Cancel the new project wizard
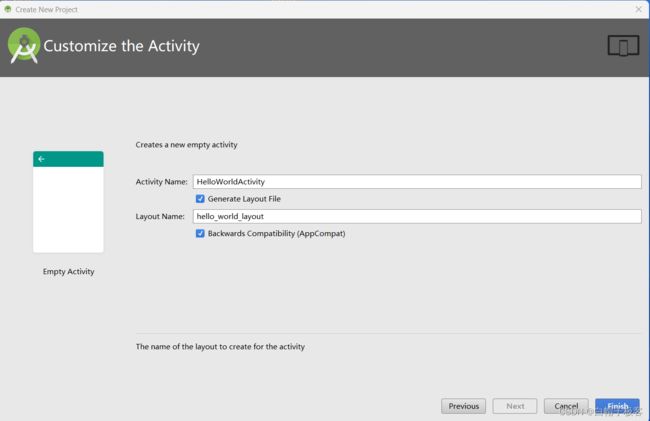The image size is (650, 421). tap(566, 406)
